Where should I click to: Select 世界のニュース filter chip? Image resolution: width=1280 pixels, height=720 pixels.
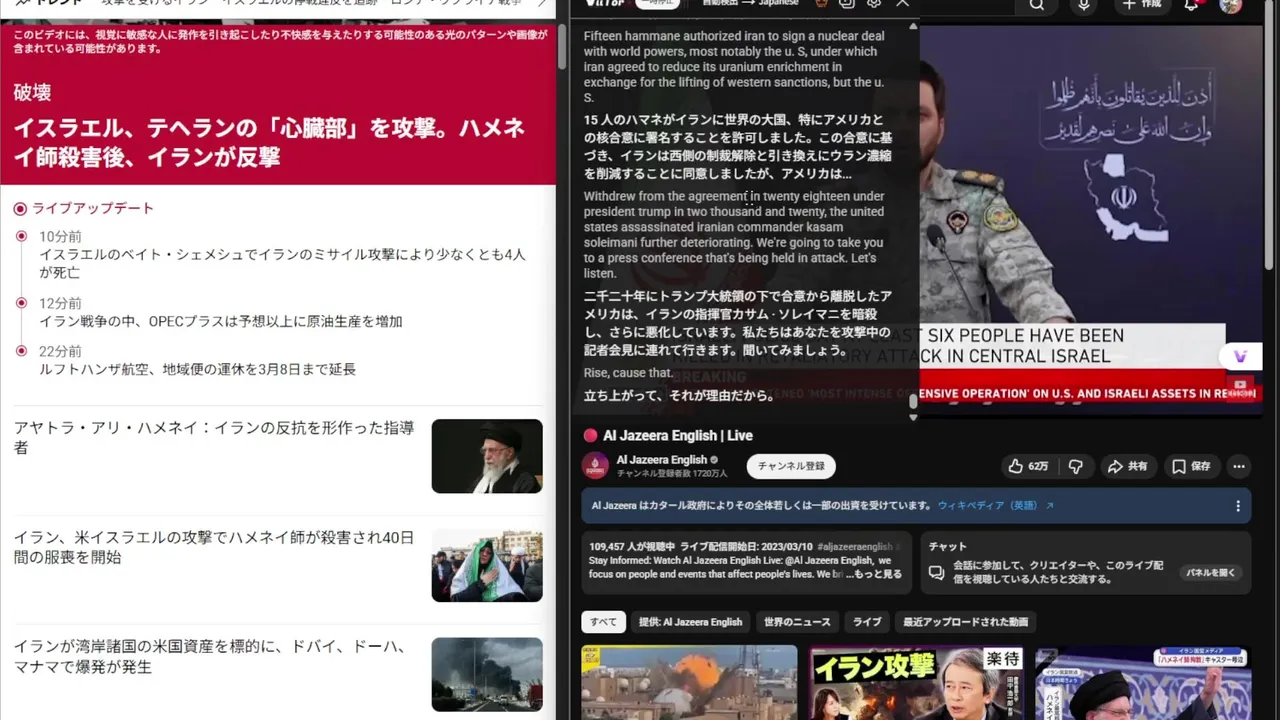(x=797, y=622)
